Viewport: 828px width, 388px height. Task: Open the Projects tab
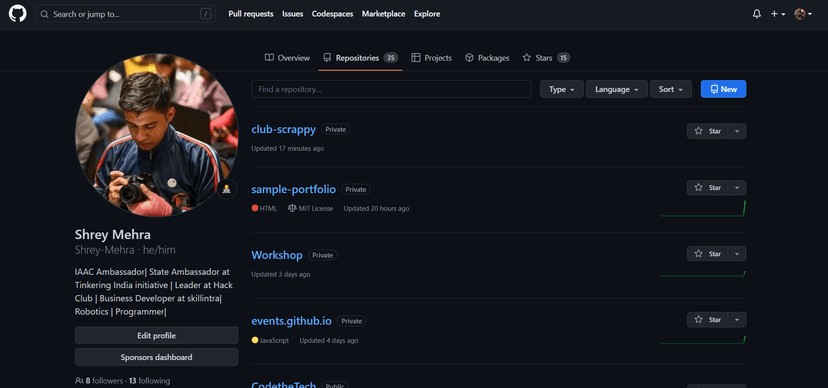point(431,58)
